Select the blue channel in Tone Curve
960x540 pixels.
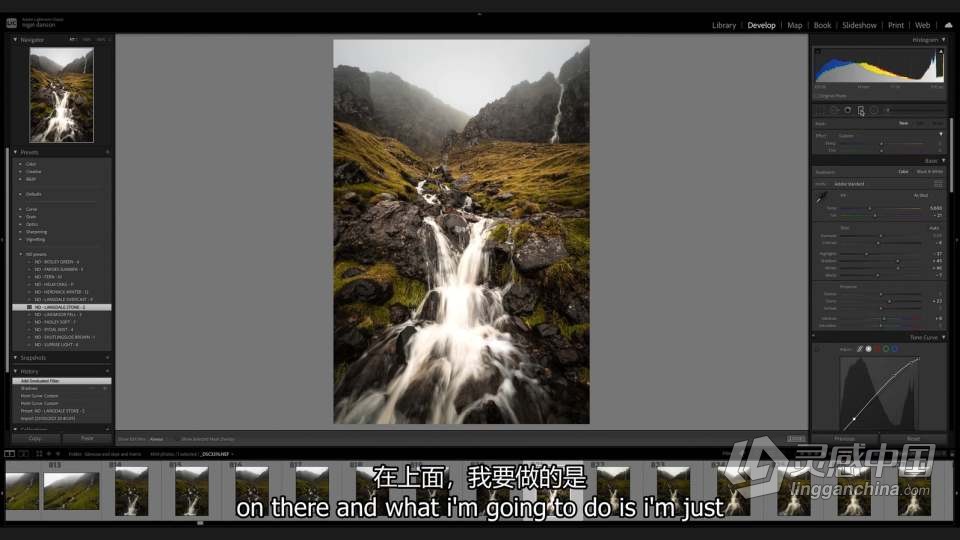click(x=894, y=349)
